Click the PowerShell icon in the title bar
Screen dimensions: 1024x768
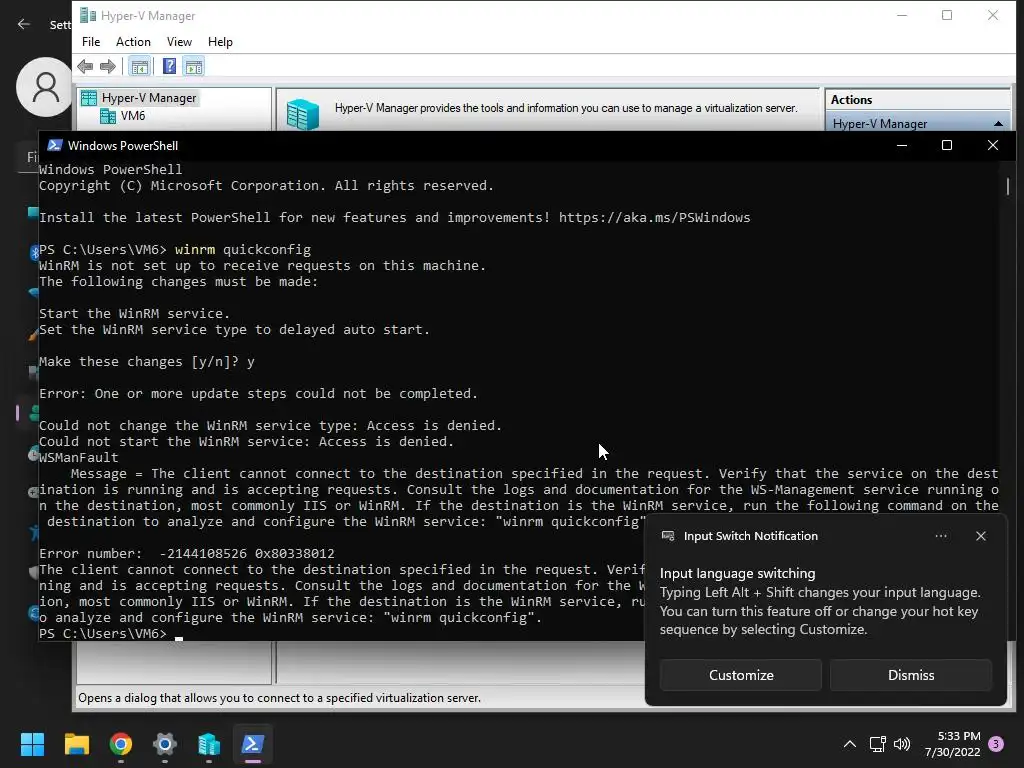click(x=55, y=145)
